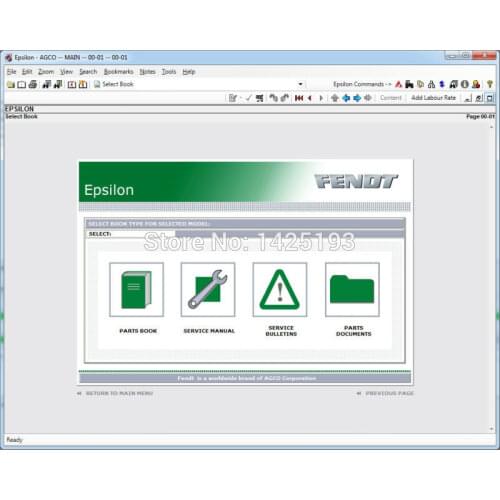Open the Notes menu
Image resolution: width=500 pixels, height=500 pixels.
[x=147, y=72]
